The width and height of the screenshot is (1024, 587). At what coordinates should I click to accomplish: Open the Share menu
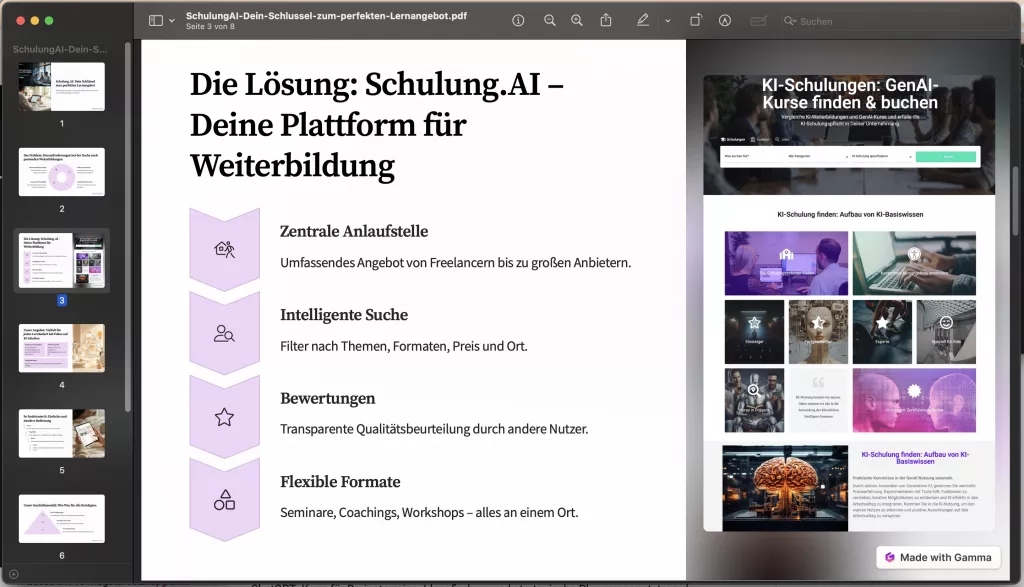tap(606, 20)
